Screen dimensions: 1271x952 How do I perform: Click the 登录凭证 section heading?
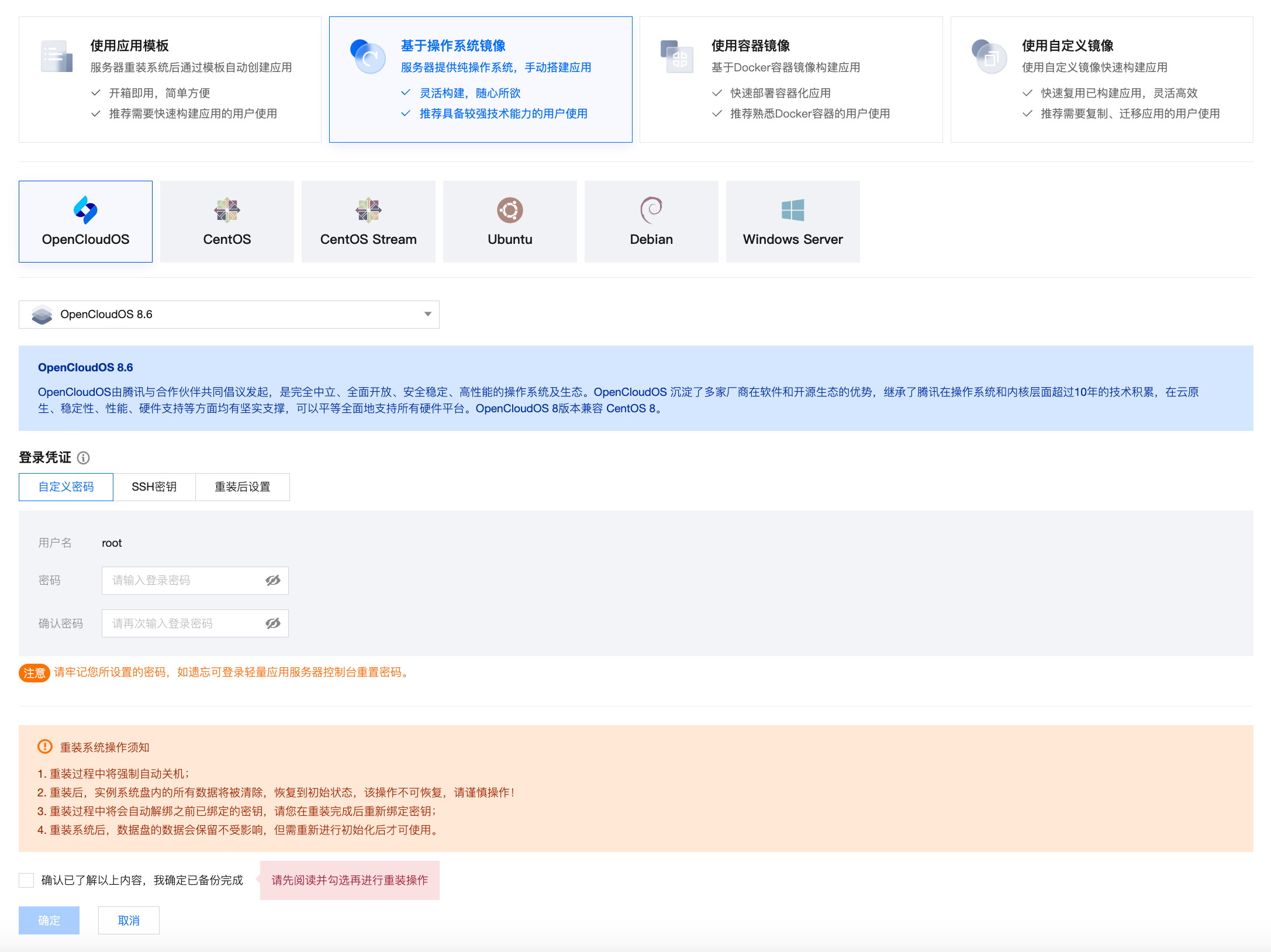(x=45, y=457)
